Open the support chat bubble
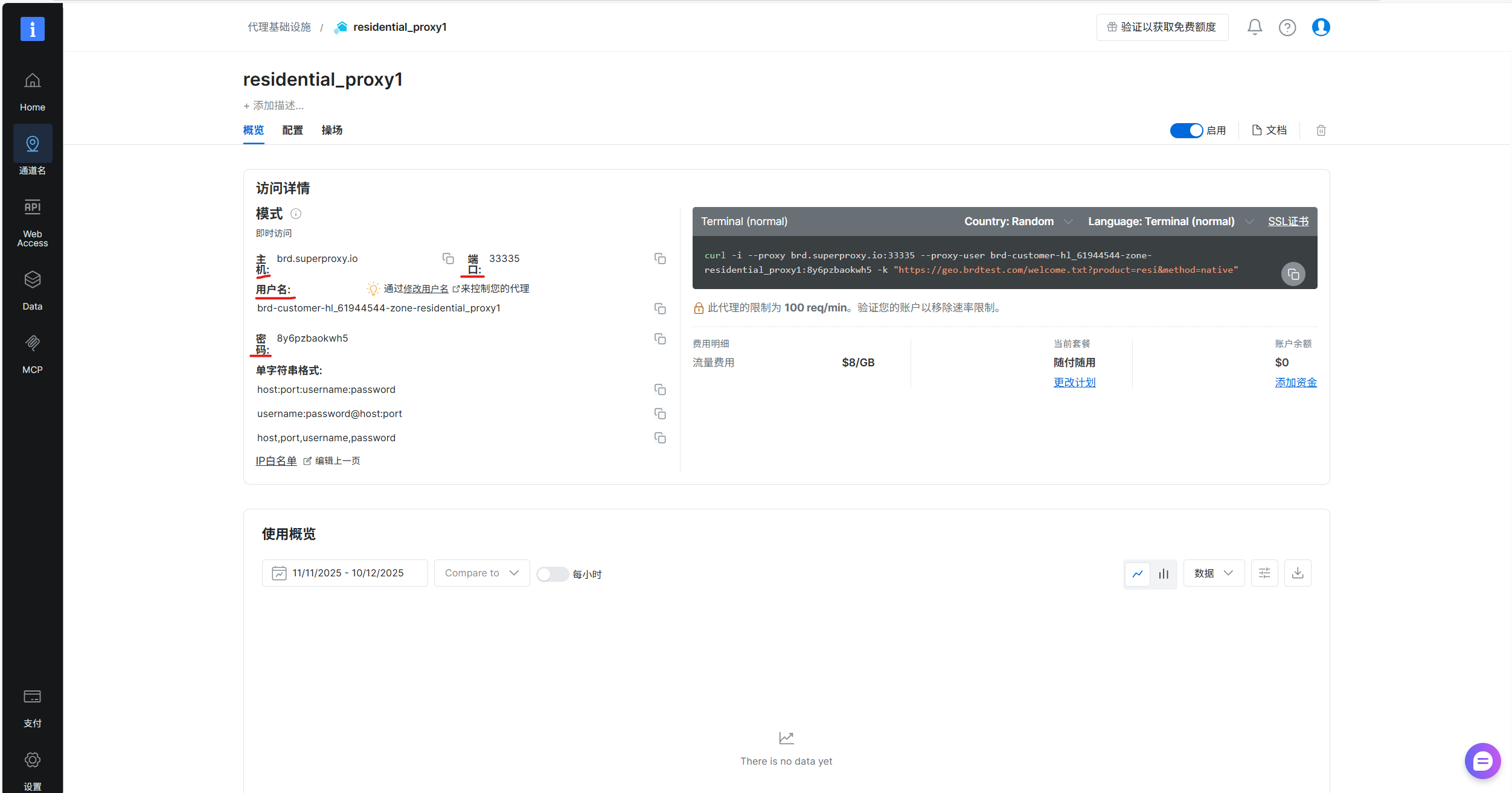Screen dimensions: 1512x793 pos(1482,760)
